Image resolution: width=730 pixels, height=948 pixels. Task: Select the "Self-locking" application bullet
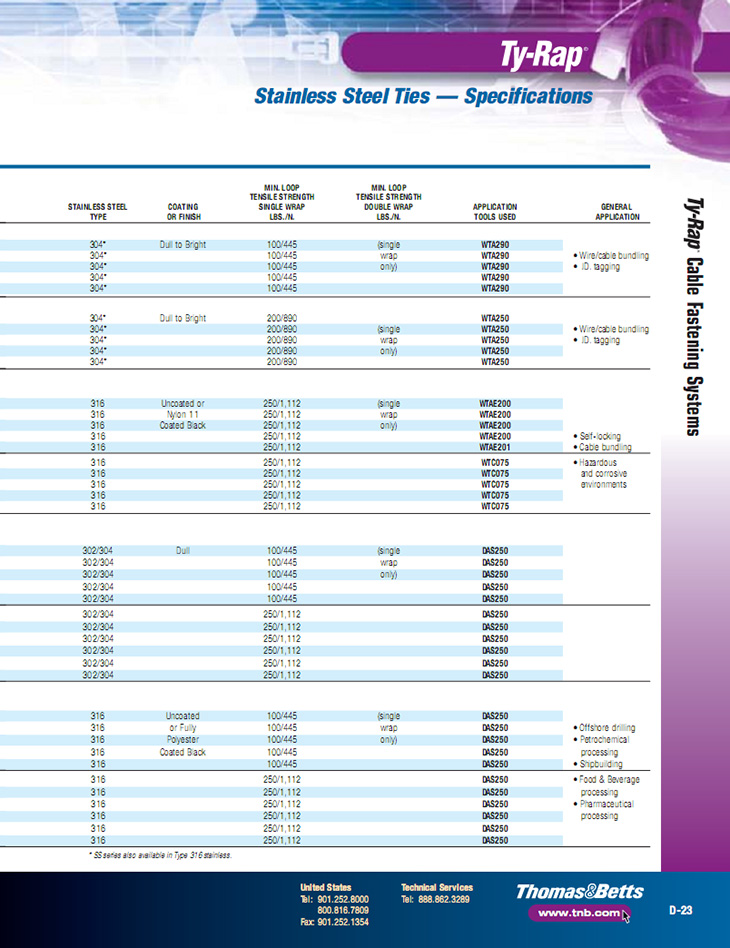click(x=597, y=436)
